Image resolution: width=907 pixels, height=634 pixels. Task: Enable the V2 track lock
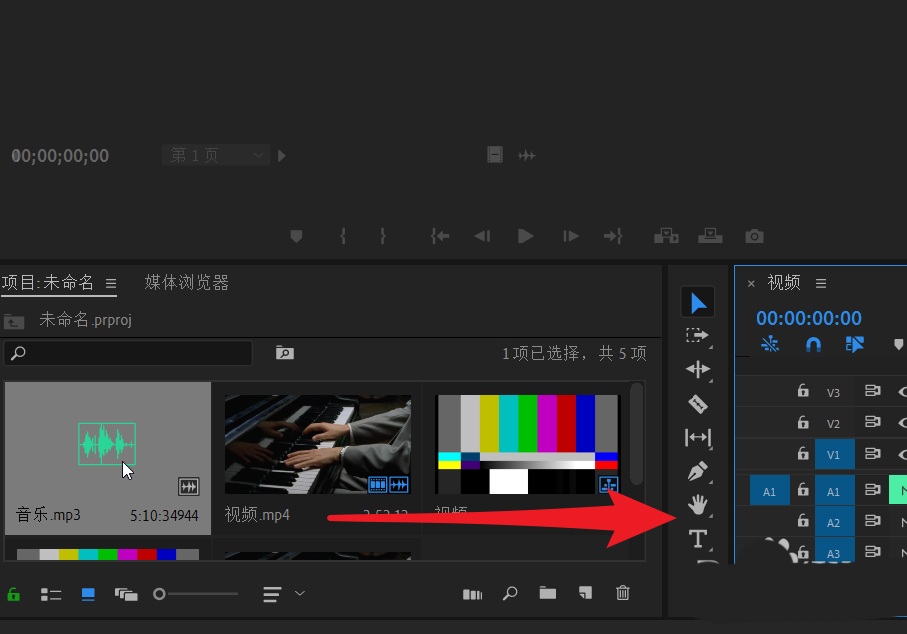[803, 422]
